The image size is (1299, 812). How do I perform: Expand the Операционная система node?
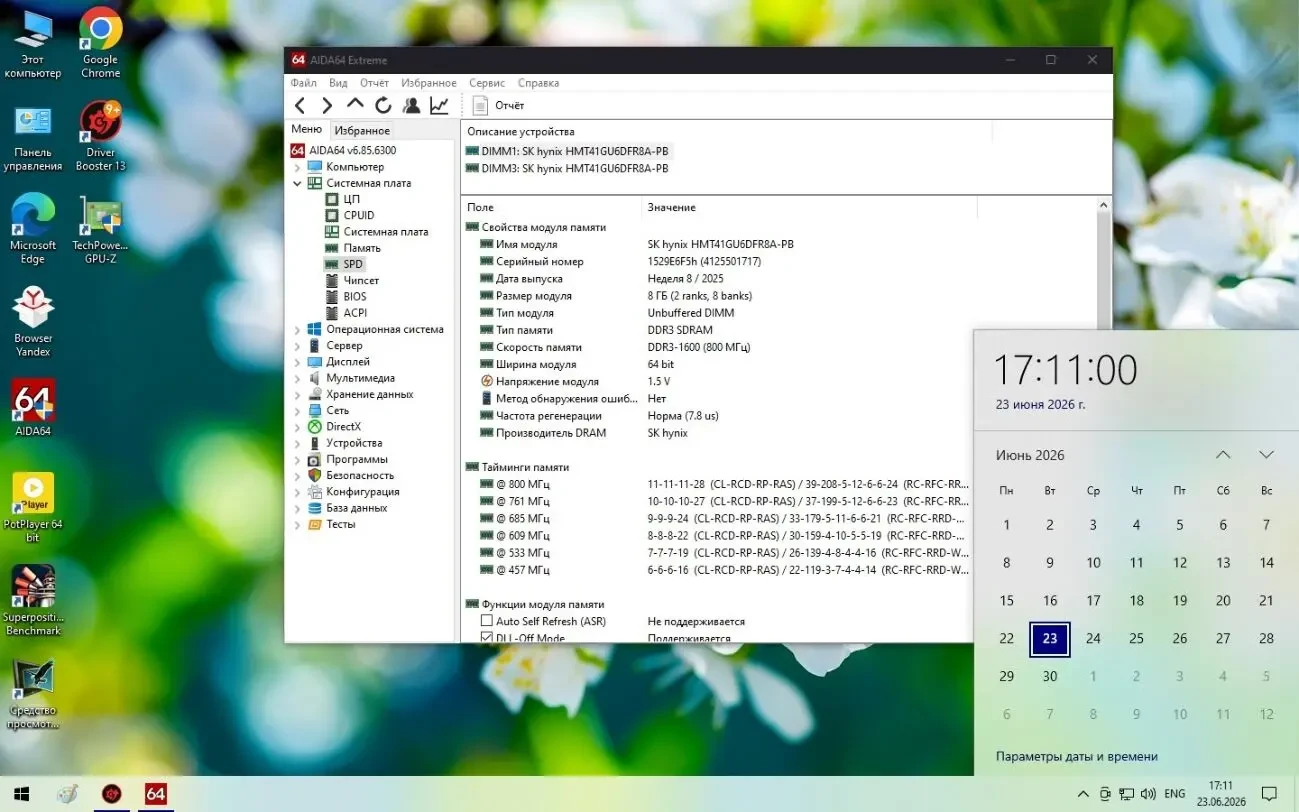pyautogui.click(x=297, y=329)
